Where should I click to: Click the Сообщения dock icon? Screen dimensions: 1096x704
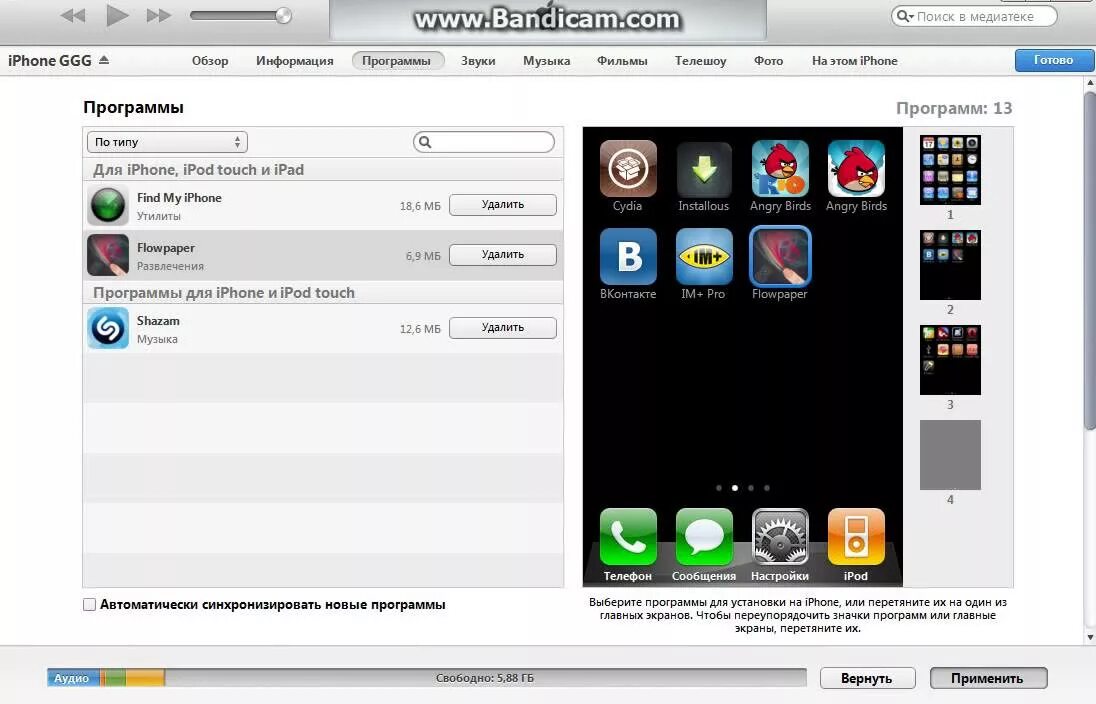click(704, 537)
